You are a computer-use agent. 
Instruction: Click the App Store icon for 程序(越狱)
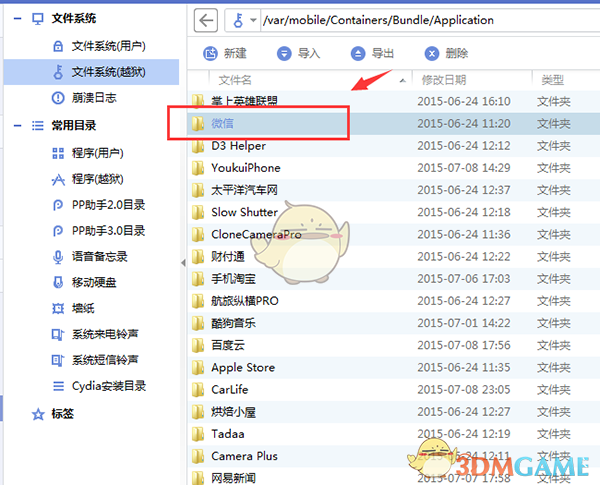pyautogui.click(x=58, y=179)
